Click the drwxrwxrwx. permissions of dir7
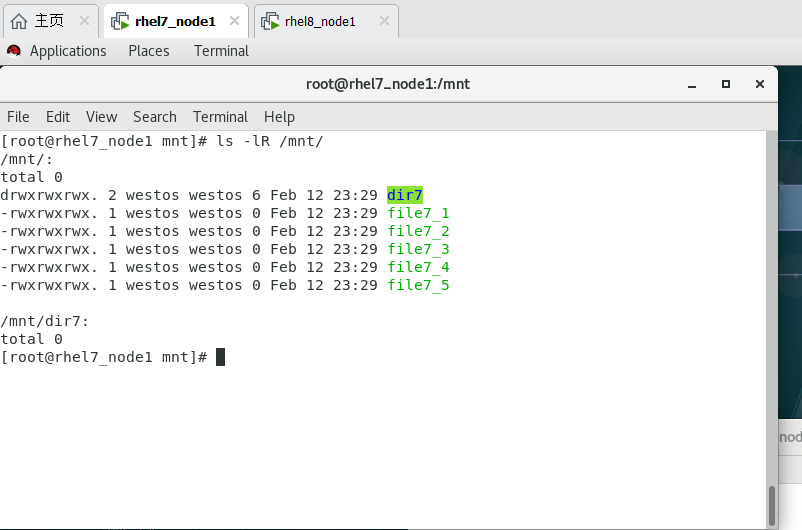This screenshot has height=530, width=802. click(49, 195)
